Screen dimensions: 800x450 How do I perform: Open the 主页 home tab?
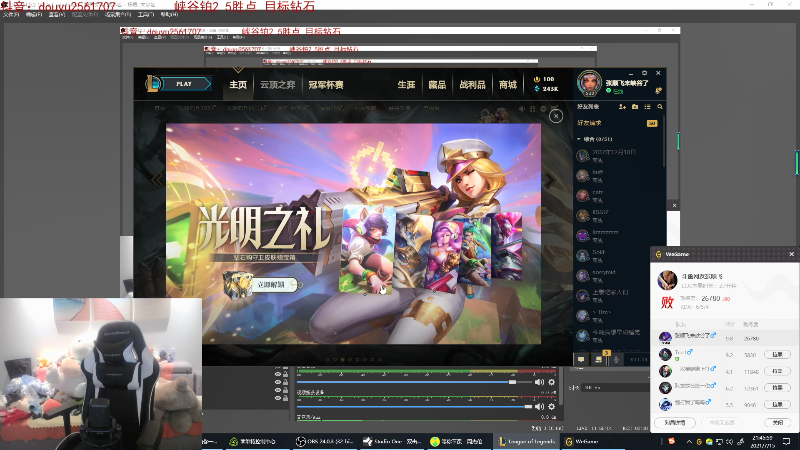click(238, 85)
